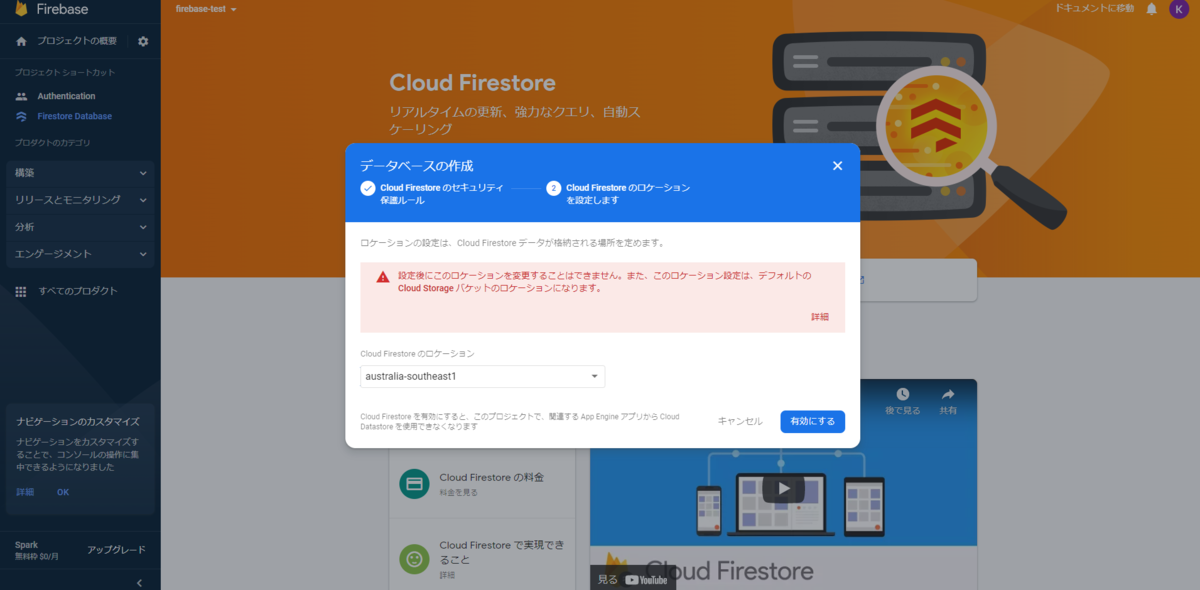Image resolution: width=1200 pixels, height=590 pixels.
Task: Click the video share arrow icon
Action: (948, 394)
